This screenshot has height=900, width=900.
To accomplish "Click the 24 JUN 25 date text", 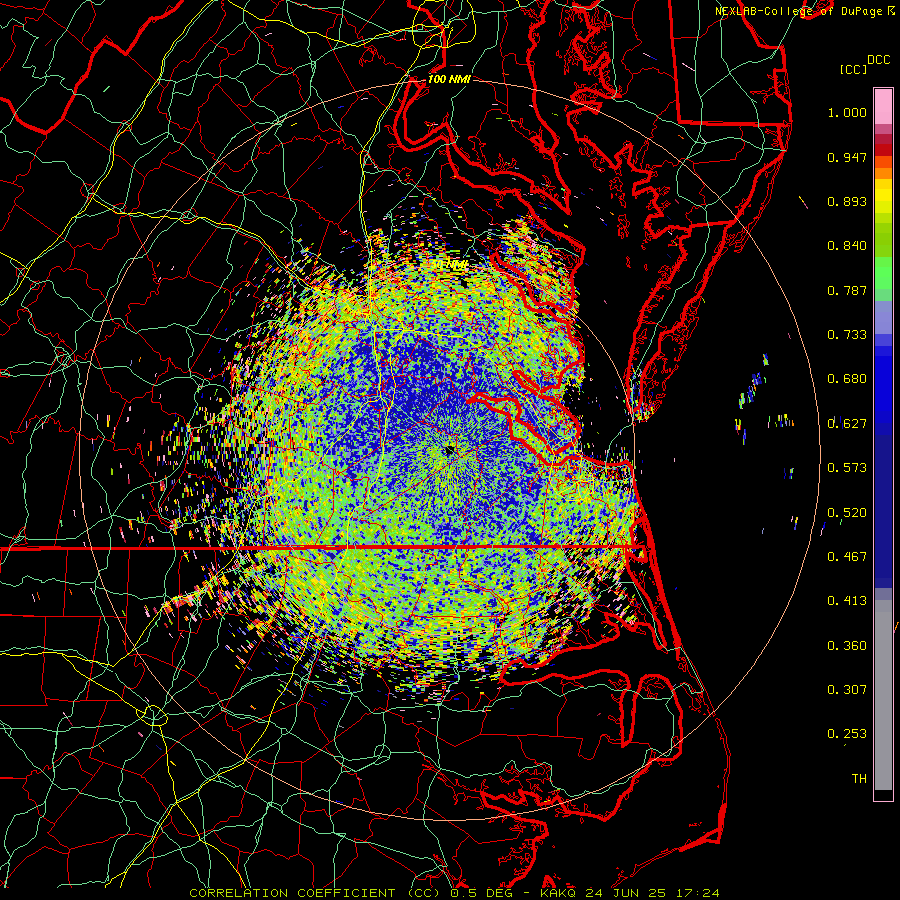I will coord(626,893).
